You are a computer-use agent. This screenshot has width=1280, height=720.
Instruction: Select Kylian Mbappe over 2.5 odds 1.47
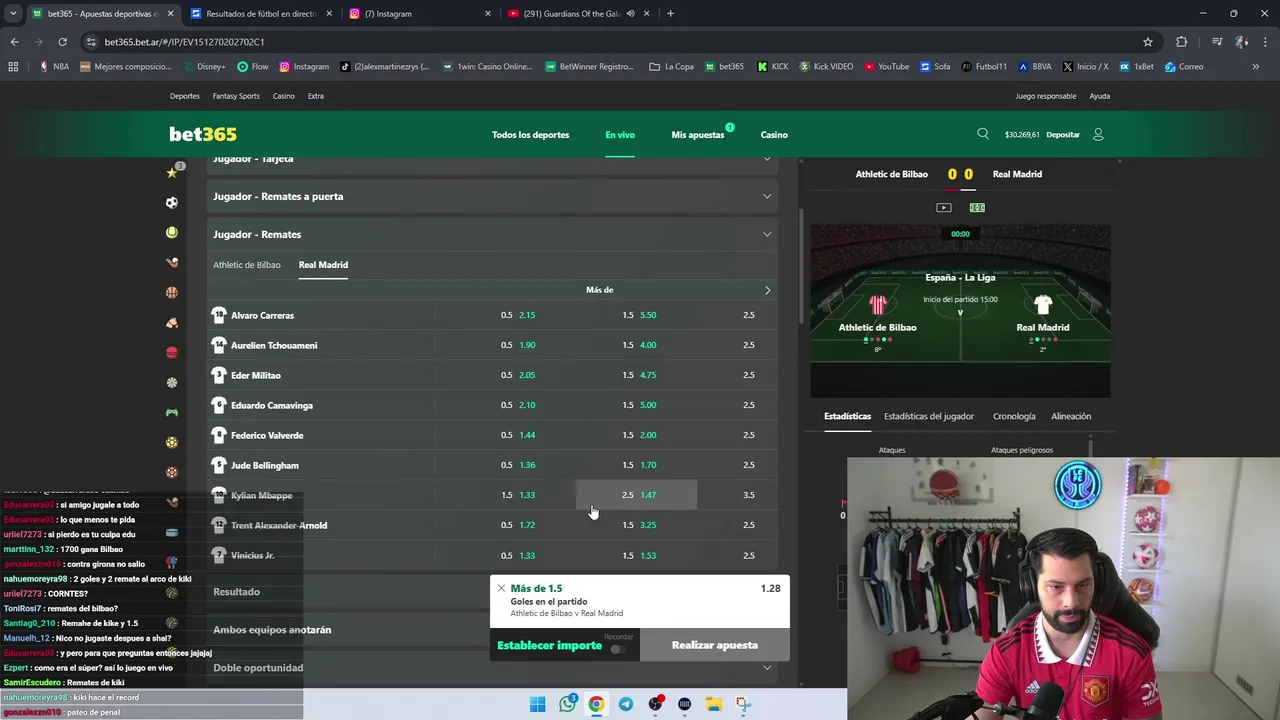pyautogui.click(x=636, y=495)
